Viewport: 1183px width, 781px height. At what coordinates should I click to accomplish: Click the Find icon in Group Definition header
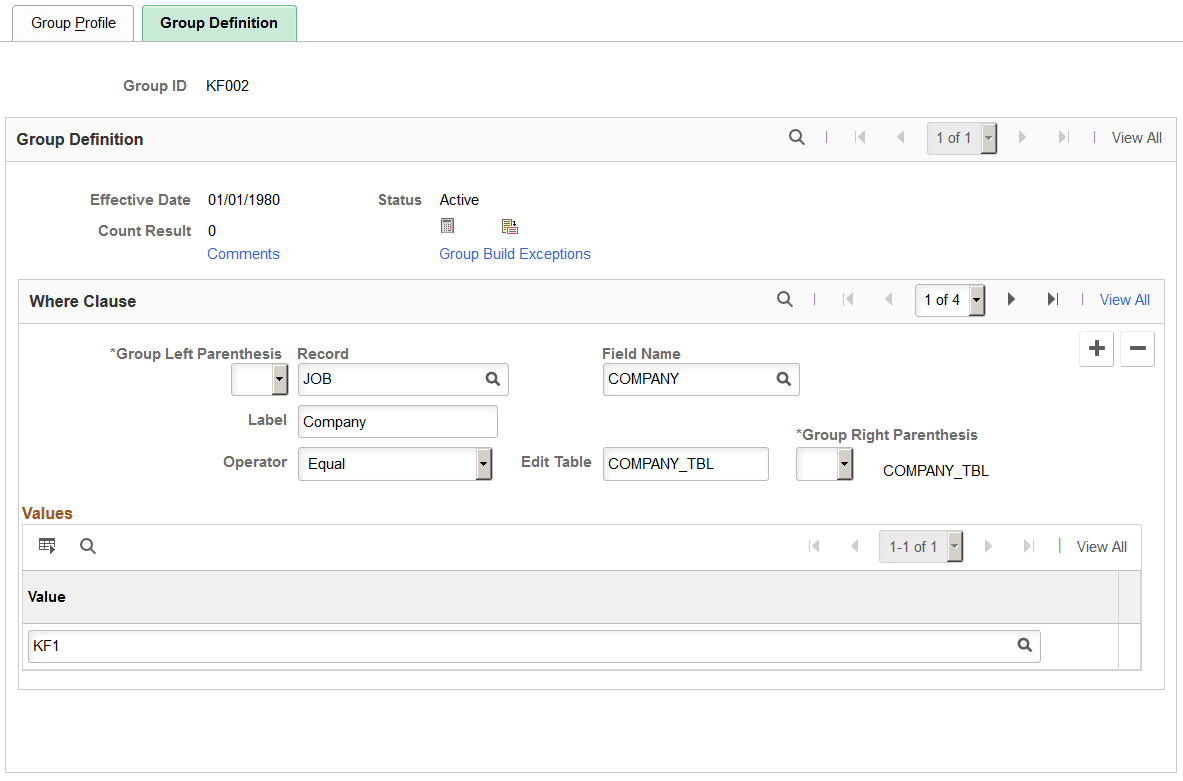pos(796,137)
